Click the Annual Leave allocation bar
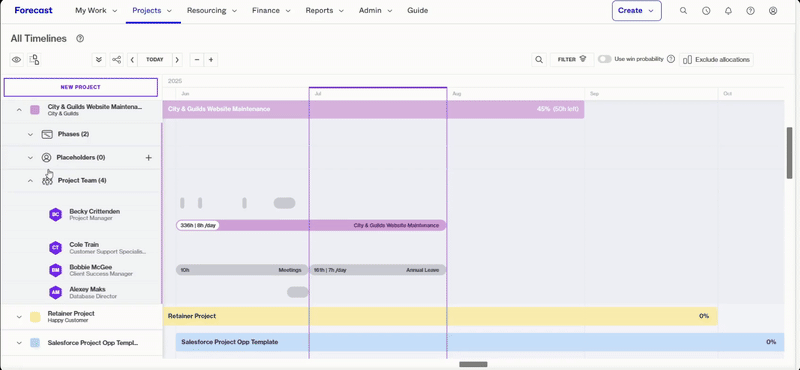800x370 pixels. click(378, 270)
